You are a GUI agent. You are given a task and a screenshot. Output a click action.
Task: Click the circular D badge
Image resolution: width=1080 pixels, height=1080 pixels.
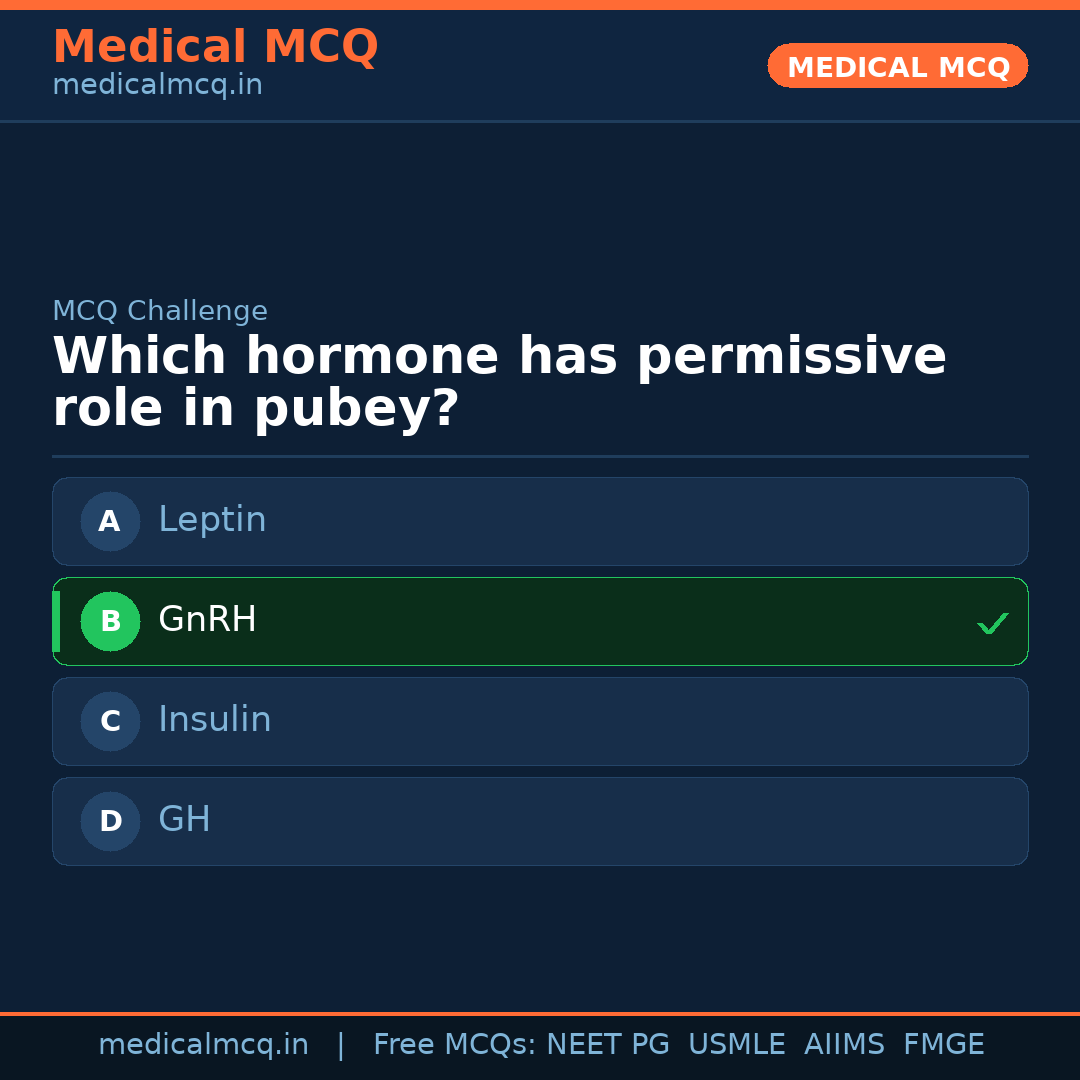(110, 821)
